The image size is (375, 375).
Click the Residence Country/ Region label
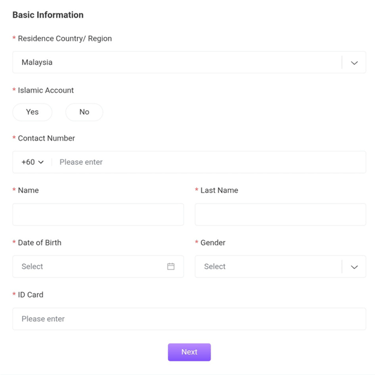(x=65, y=39)
